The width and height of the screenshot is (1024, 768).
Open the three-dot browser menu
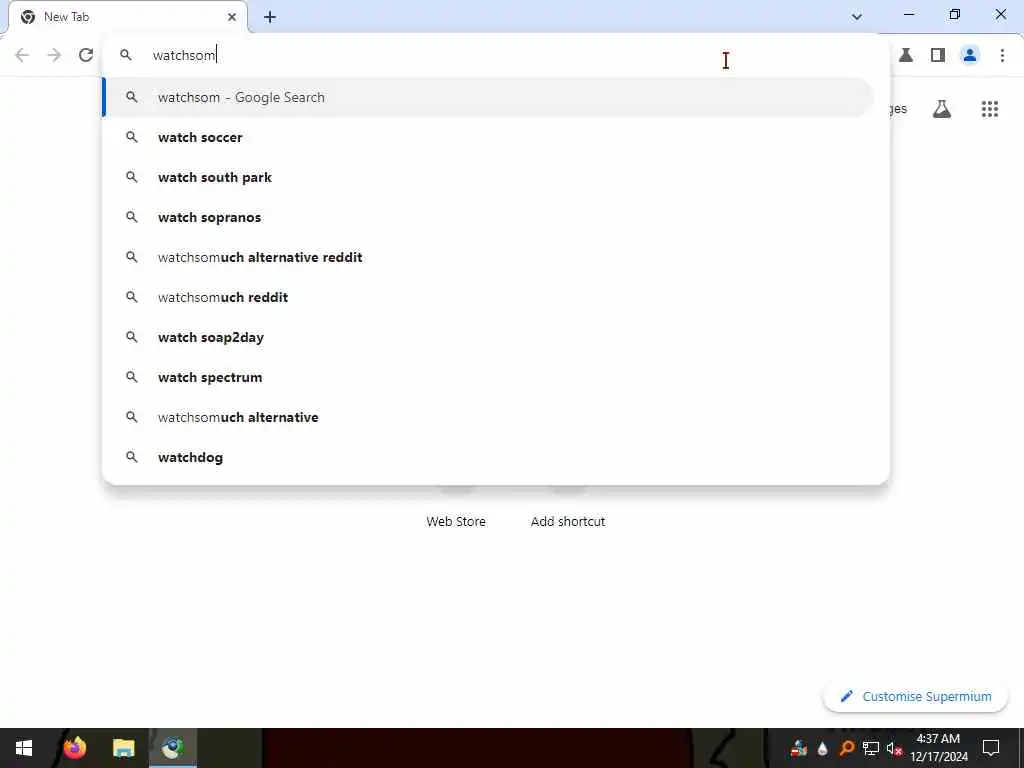pyautogui.click(x=1002, y=55)
